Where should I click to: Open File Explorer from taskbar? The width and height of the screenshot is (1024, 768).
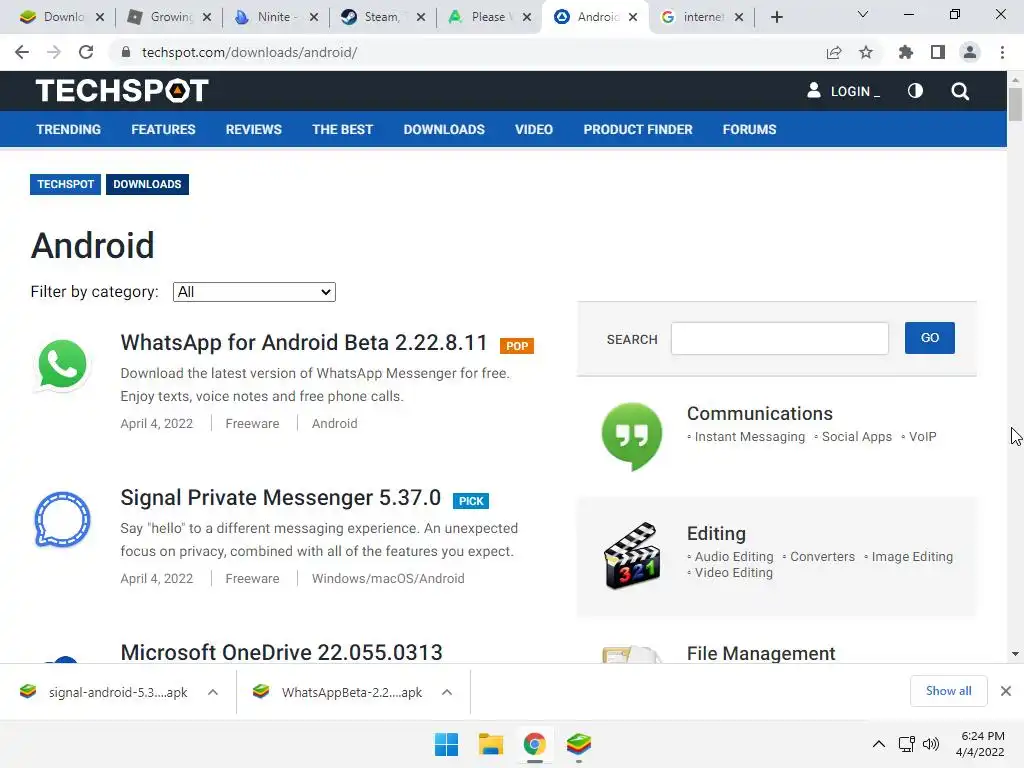[490, 744]
